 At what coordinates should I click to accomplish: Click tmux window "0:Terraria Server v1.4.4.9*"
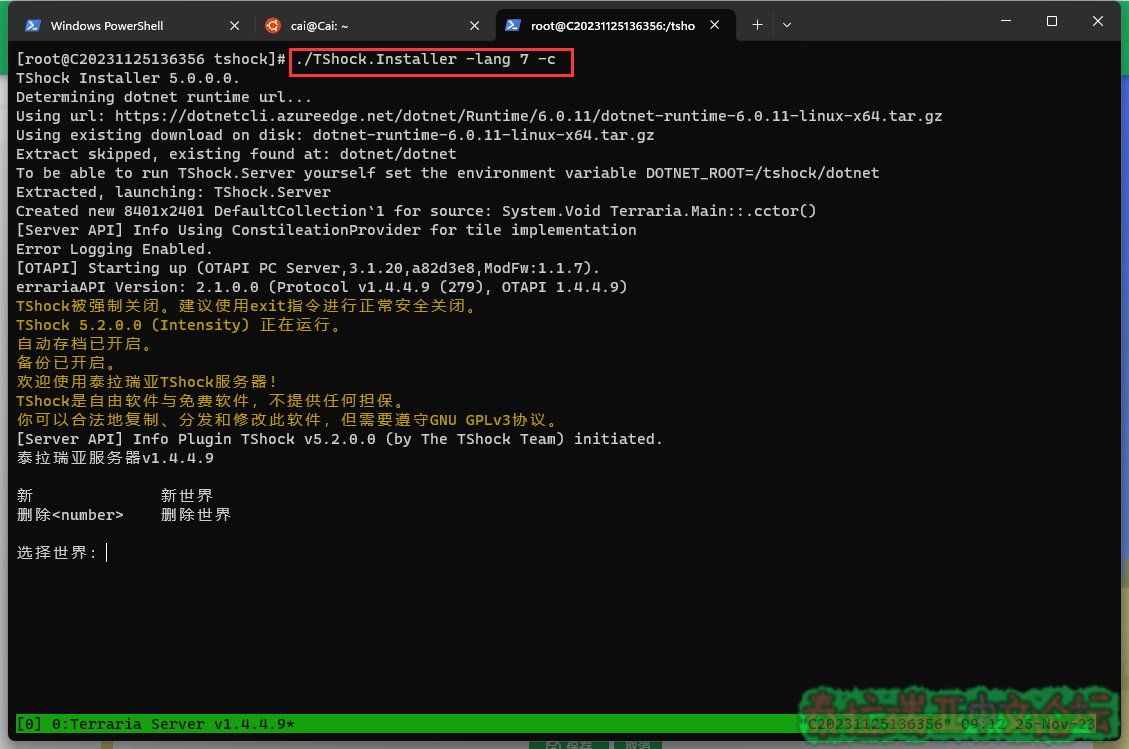pyautogui.click(x=173, y=724)
